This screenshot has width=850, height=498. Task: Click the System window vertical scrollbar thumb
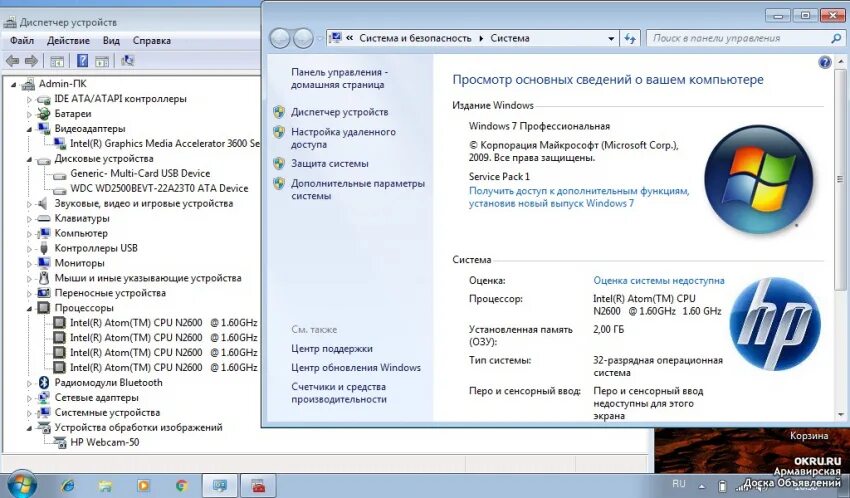click(840, 180)
